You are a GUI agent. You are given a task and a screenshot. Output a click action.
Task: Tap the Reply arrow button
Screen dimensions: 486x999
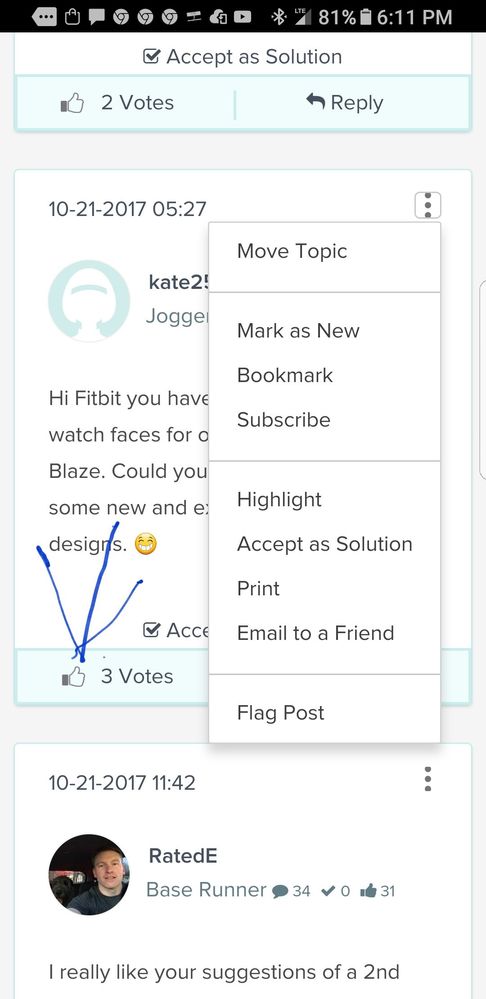tap(345, 103)
